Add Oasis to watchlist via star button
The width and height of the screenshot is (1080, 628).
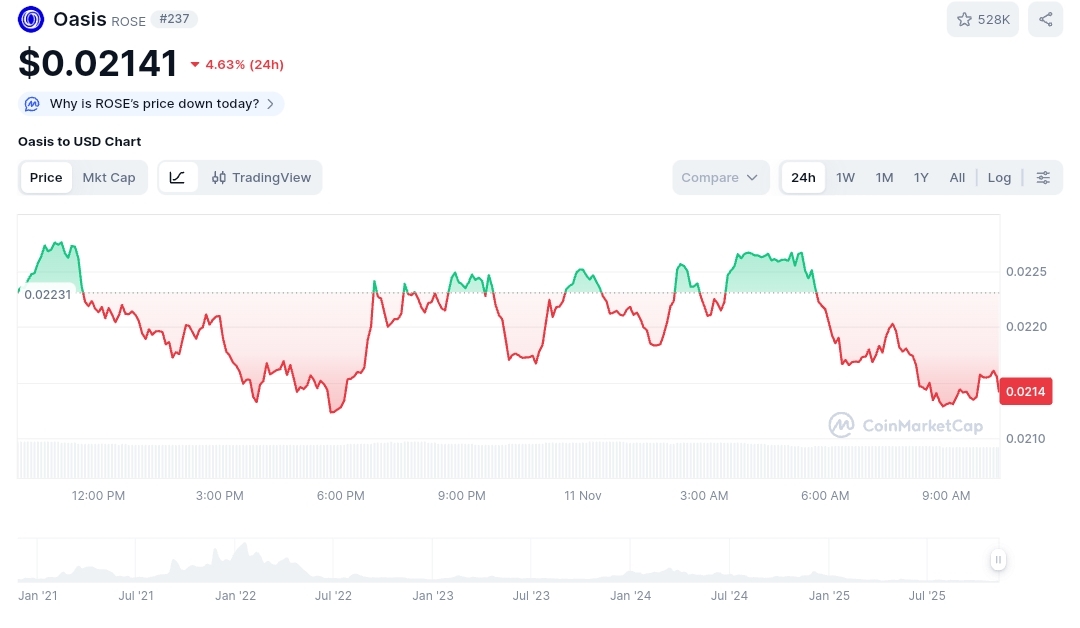[x=983, y=19]
